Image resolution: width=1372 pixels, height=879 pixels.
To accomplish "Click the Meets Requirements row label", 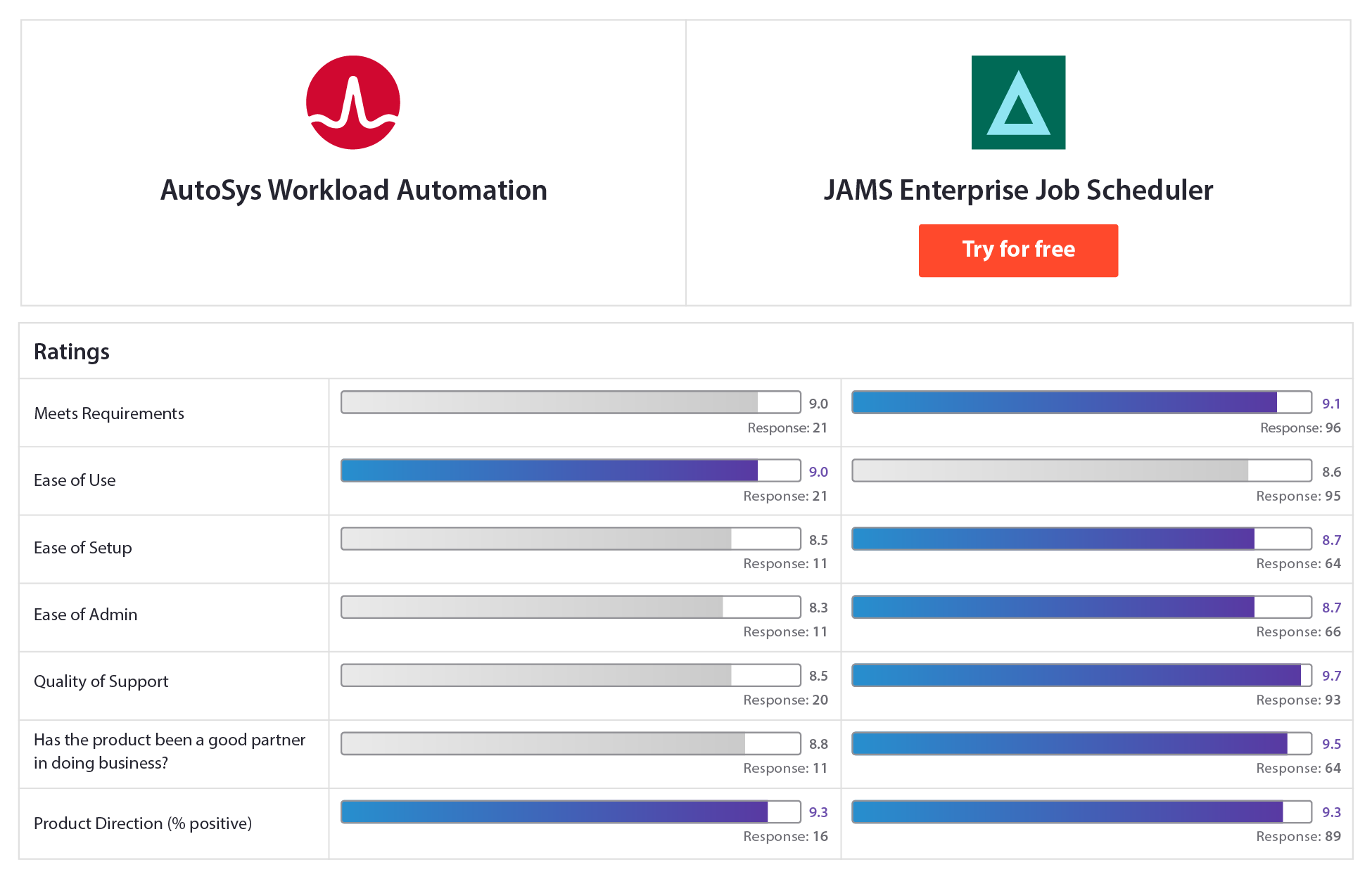I will [109, 413].
